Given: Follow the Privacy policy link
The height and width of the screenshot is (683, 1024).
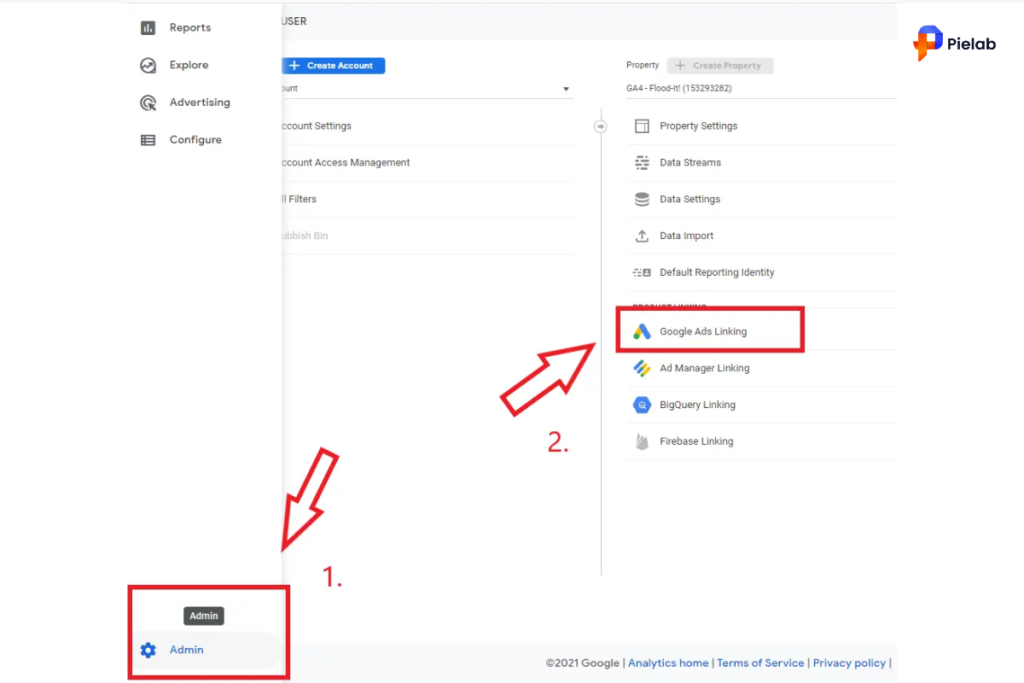Looking at the screenshot, I should pyautogui.click(x=849, y=663).
